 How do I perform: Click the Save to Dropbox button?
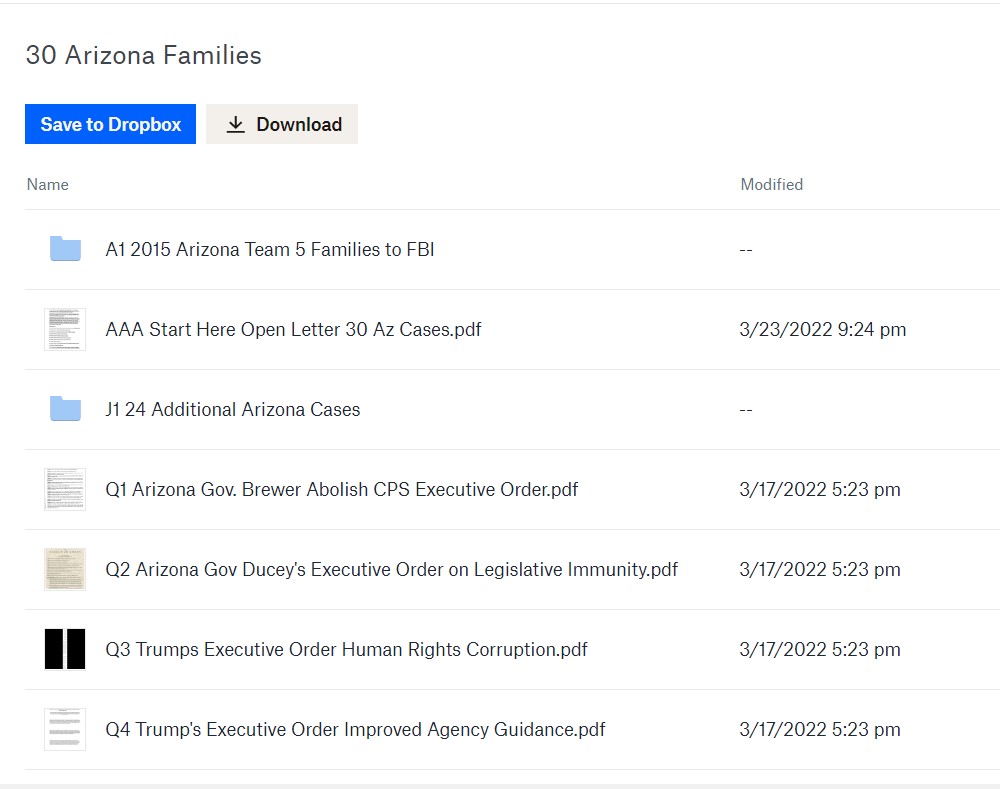pyautogui.click(x=110, y=124)
